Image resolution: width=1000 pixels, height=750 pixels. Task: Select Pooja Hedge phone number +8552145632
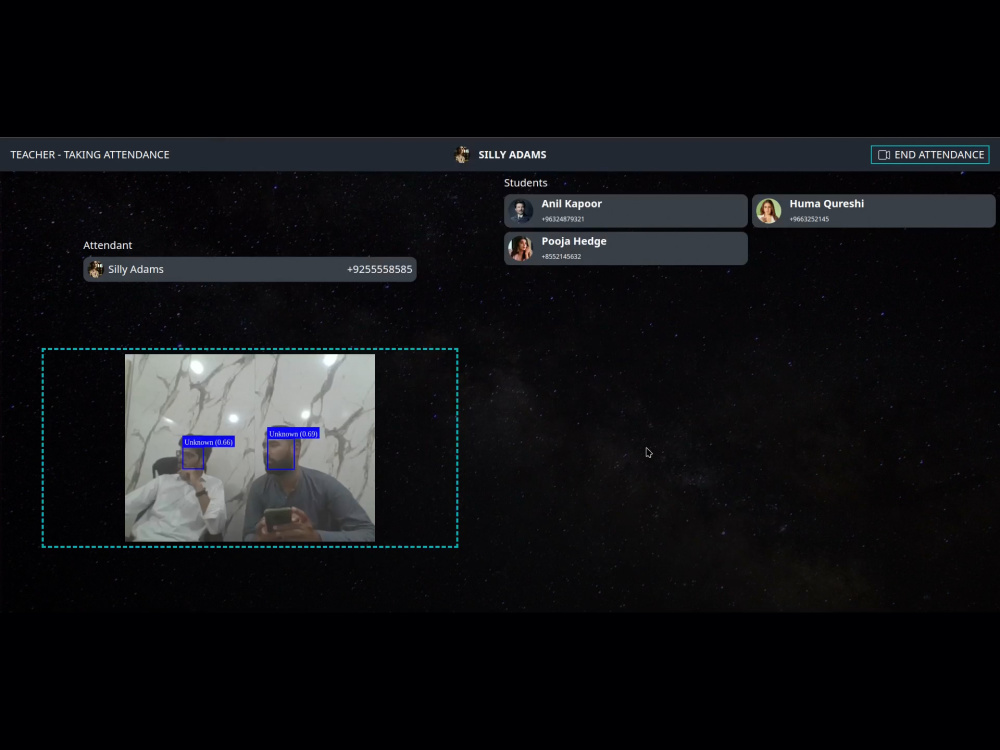pos(561,257)
